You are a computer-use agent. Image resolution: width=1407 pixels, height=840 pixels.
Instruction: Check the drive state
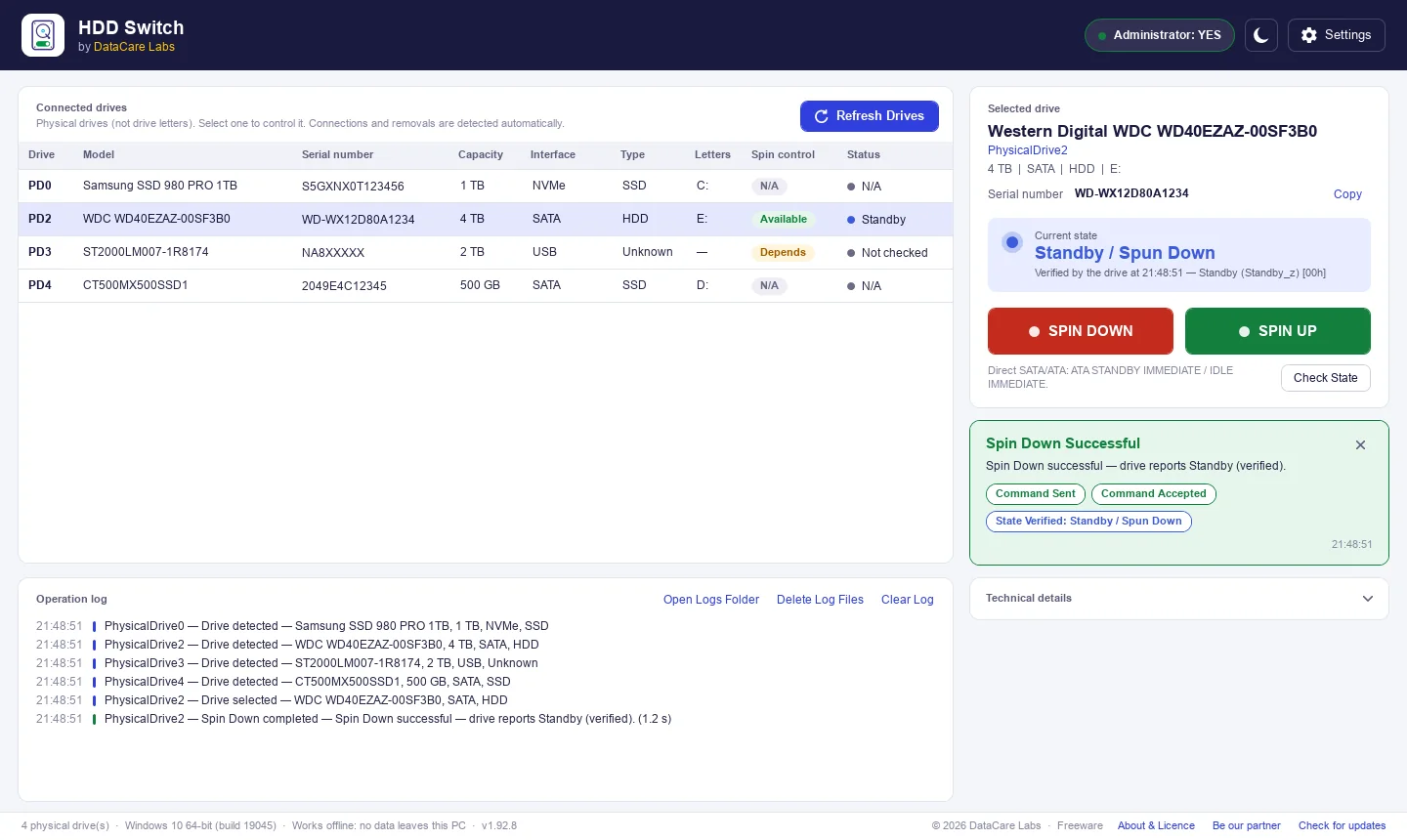coord(1326,378)
